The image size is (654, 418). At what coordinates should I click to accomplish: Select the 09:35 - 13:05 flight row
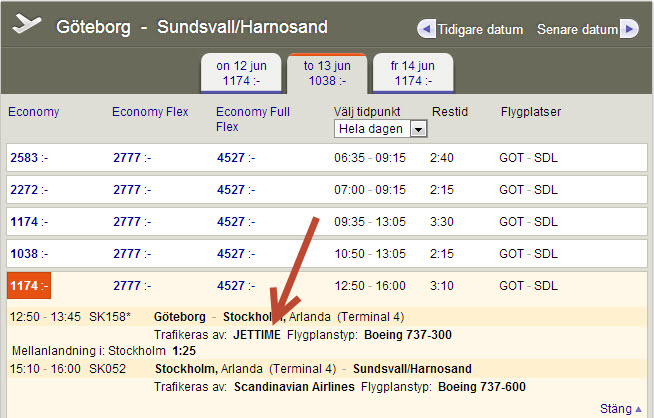(370, 222)
